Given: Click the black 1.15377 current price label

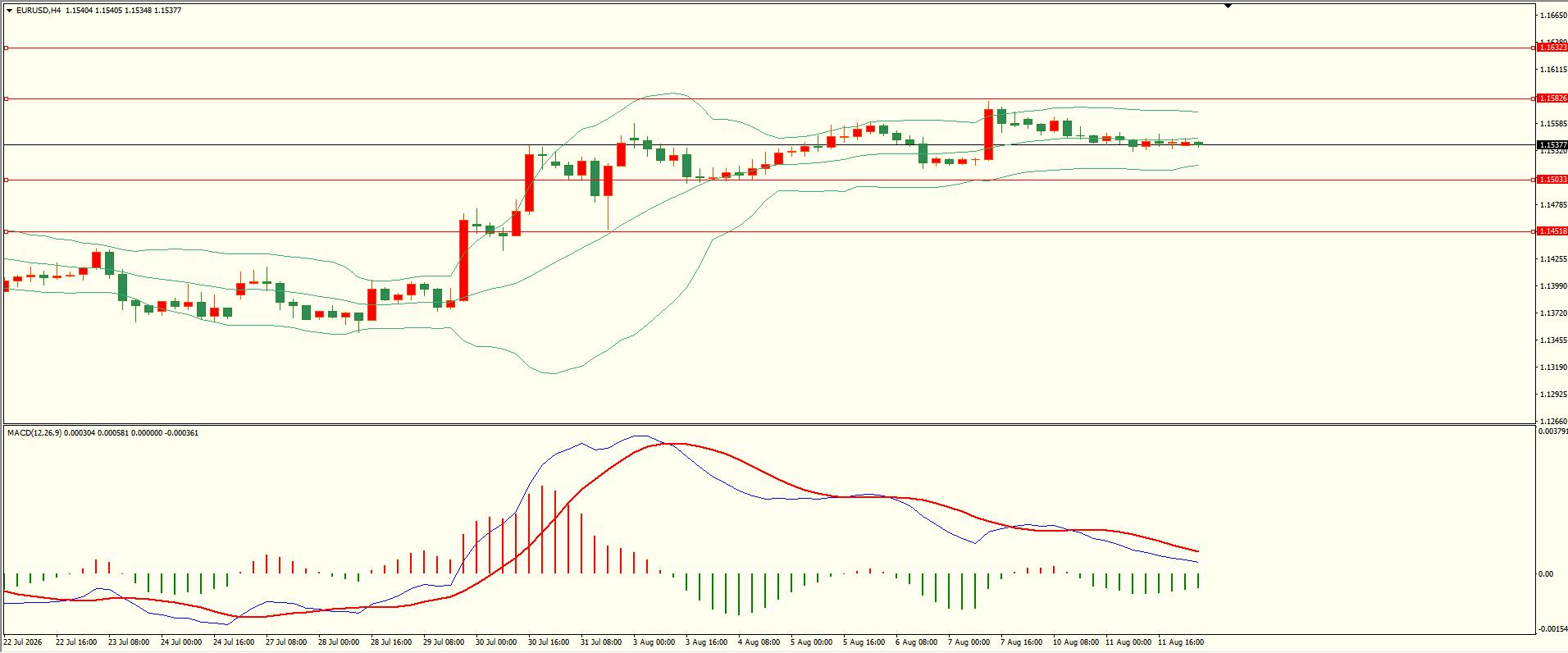Looking at the screenshot, I should [1552, 145].
